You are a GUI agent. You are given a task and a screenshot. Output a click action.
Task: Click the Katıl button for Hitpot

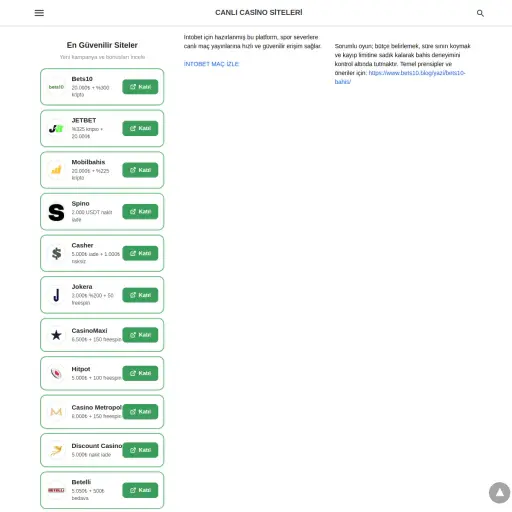pos(140,373)
